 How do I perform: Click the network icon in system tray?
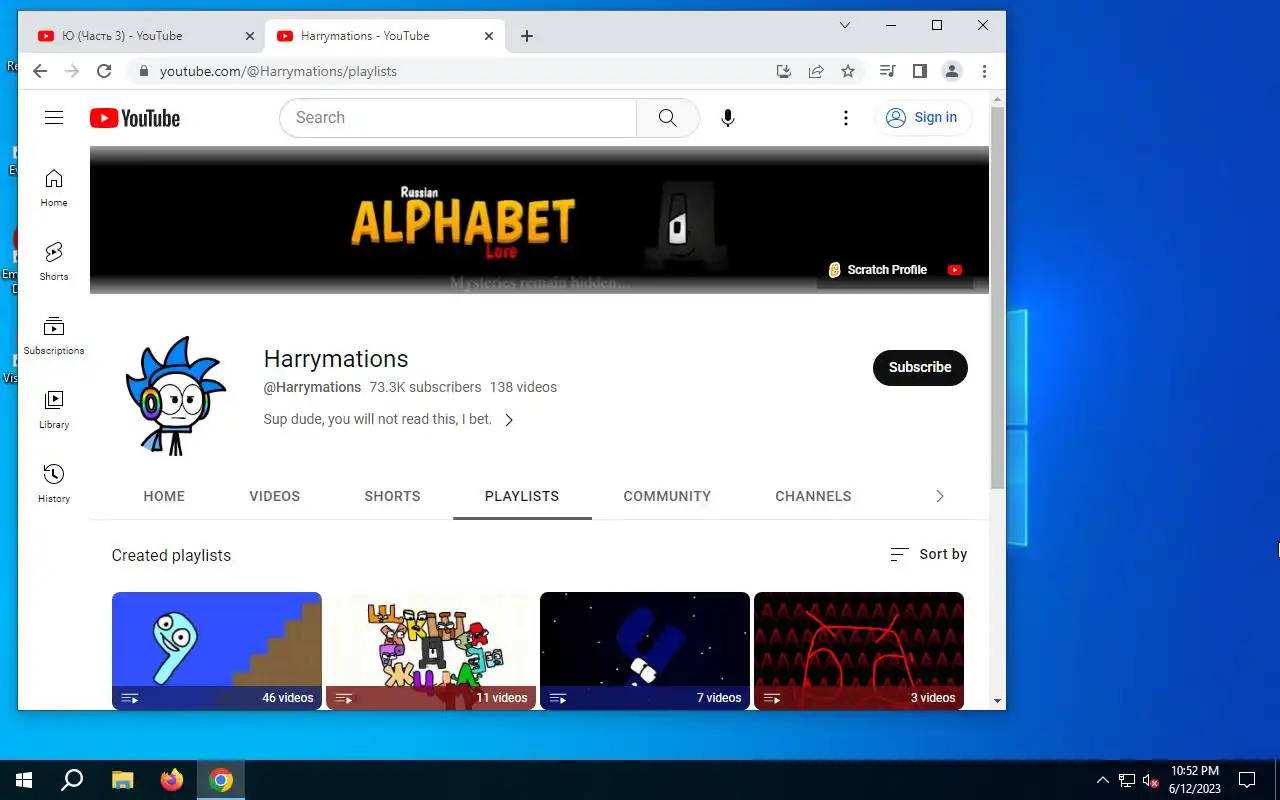click(x=1127, y=780)
